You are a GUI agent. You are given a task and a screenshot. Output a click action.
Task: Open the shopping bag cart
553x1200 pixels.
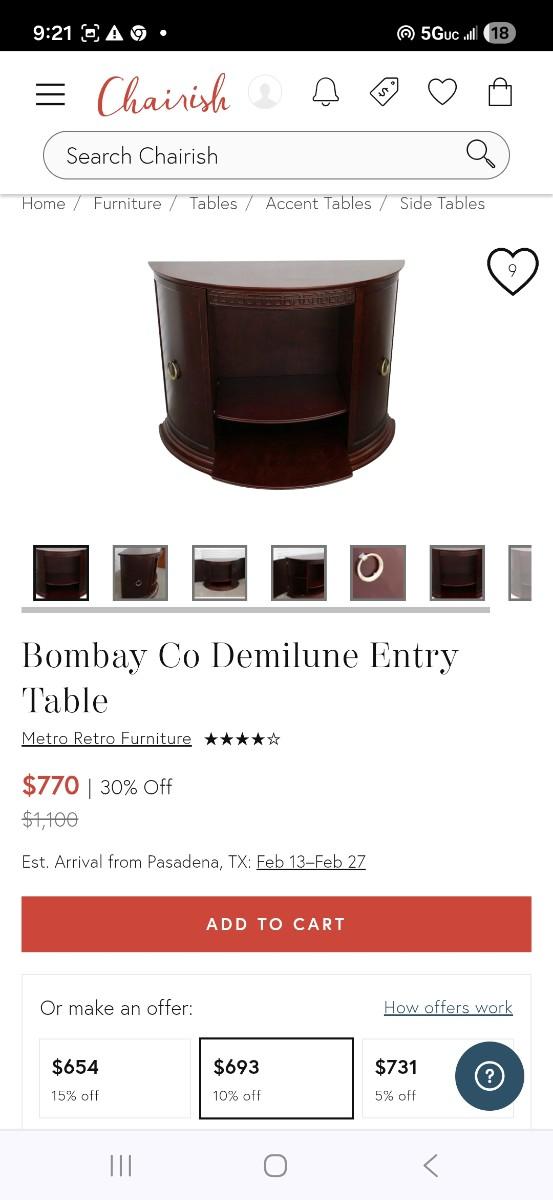pyautogui.click(x=500, y=92)
